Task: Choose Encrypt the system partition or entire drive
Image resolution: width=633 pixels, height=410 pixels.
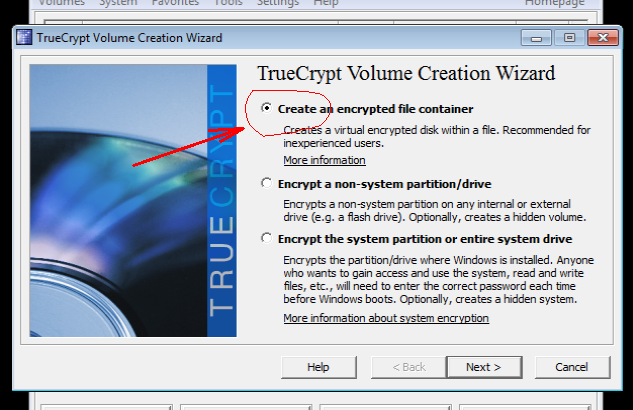Action: click(x=266, y=239)
